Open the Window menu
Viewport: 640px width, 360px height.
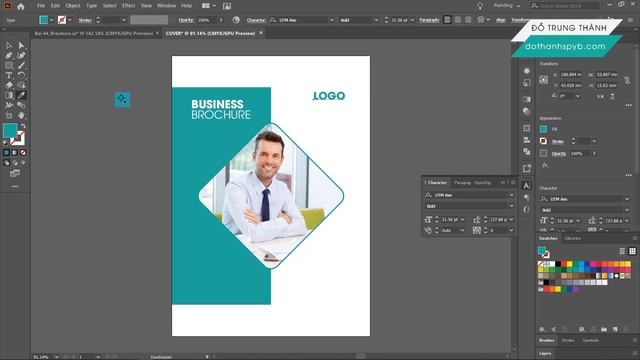tap(167, 6)
